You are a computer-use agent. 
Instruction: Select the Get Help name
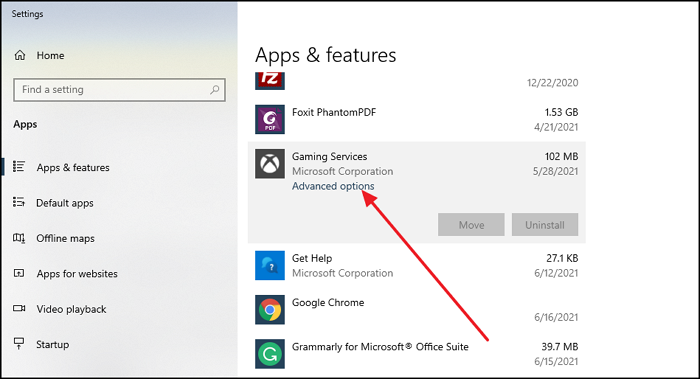click(312, 258)
